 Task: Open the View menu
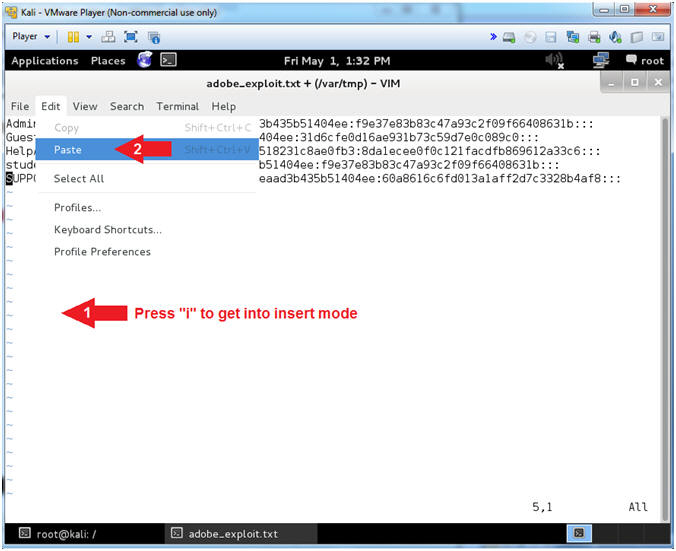[x=85, y=106]
